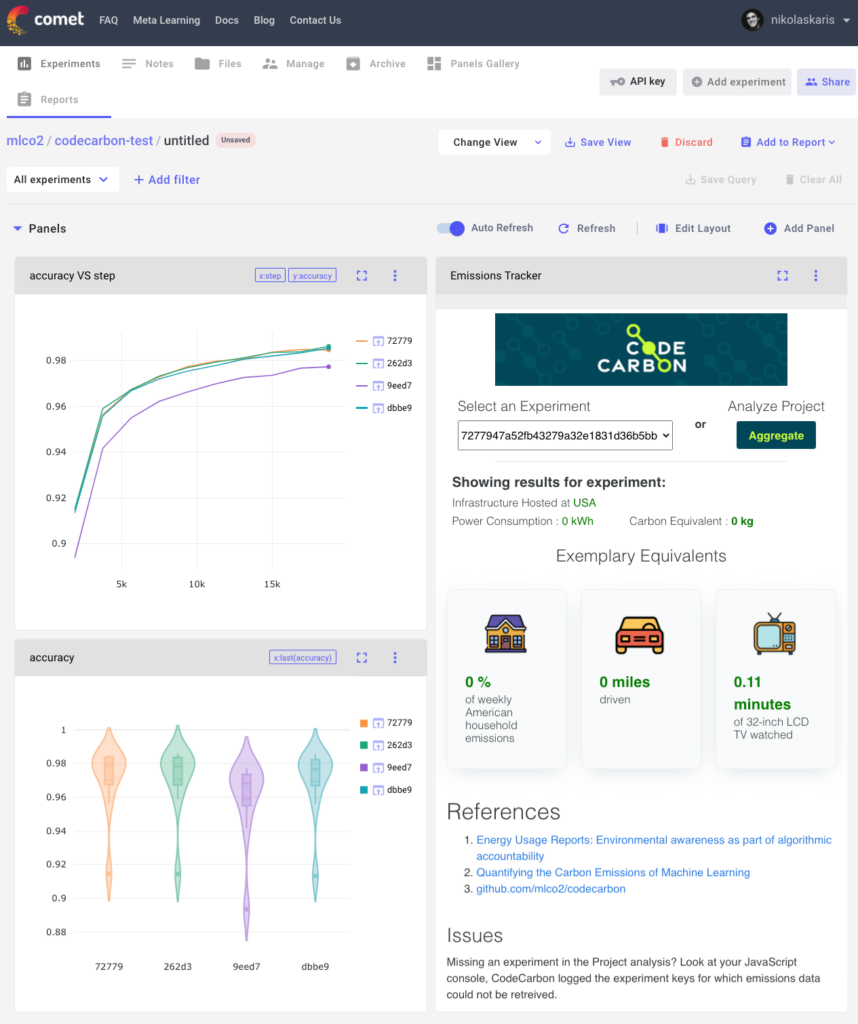
Task: Open the Experiments panel icon tab
Action: (x=24, y=63)
